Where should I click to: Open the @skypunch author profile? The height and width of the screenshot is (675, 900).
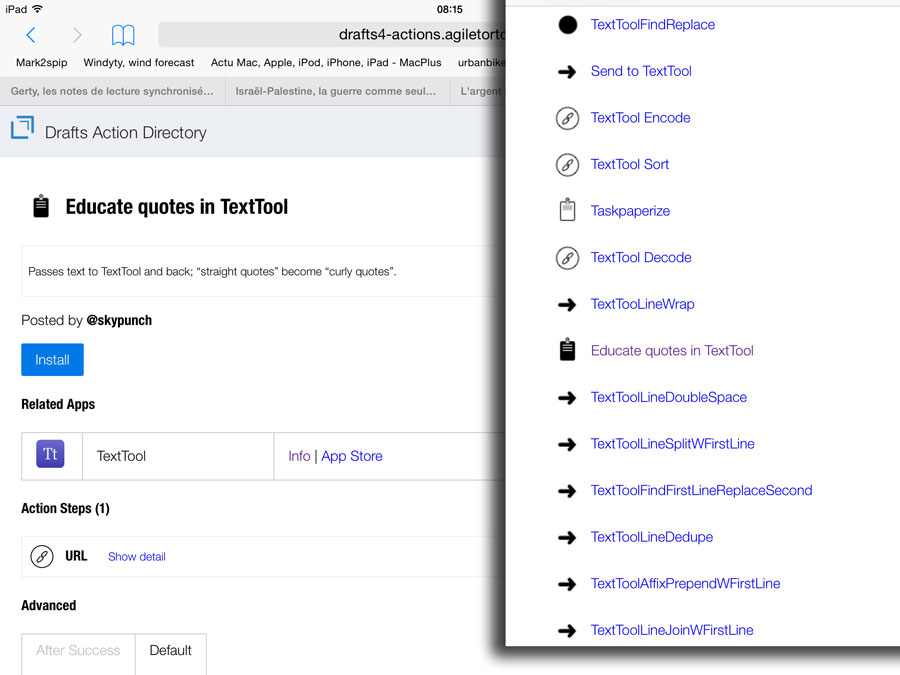(119, 320)
